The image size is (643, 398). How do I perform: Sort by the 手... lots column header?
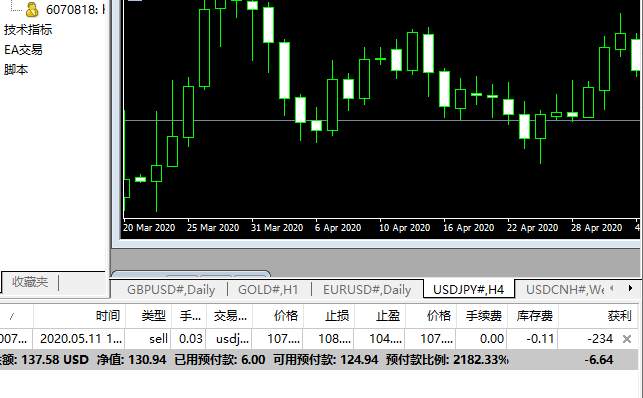pos(190,316)
